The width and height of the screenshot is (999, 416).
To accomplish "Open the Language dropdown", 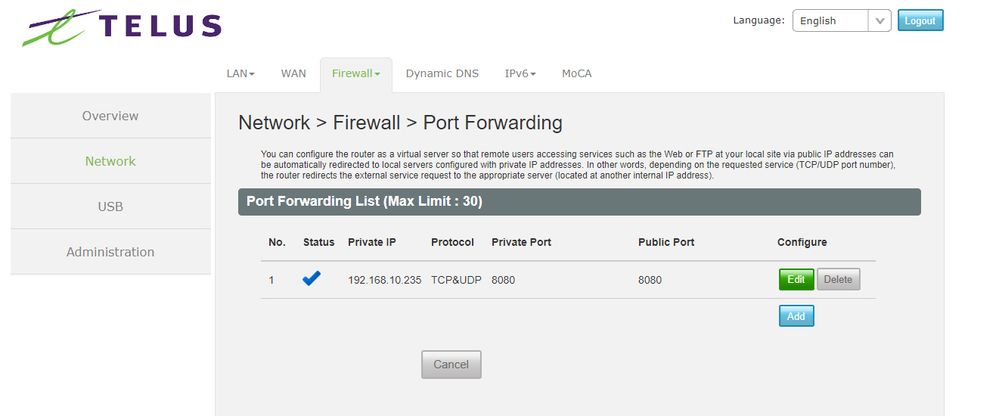I will [841, 21].
